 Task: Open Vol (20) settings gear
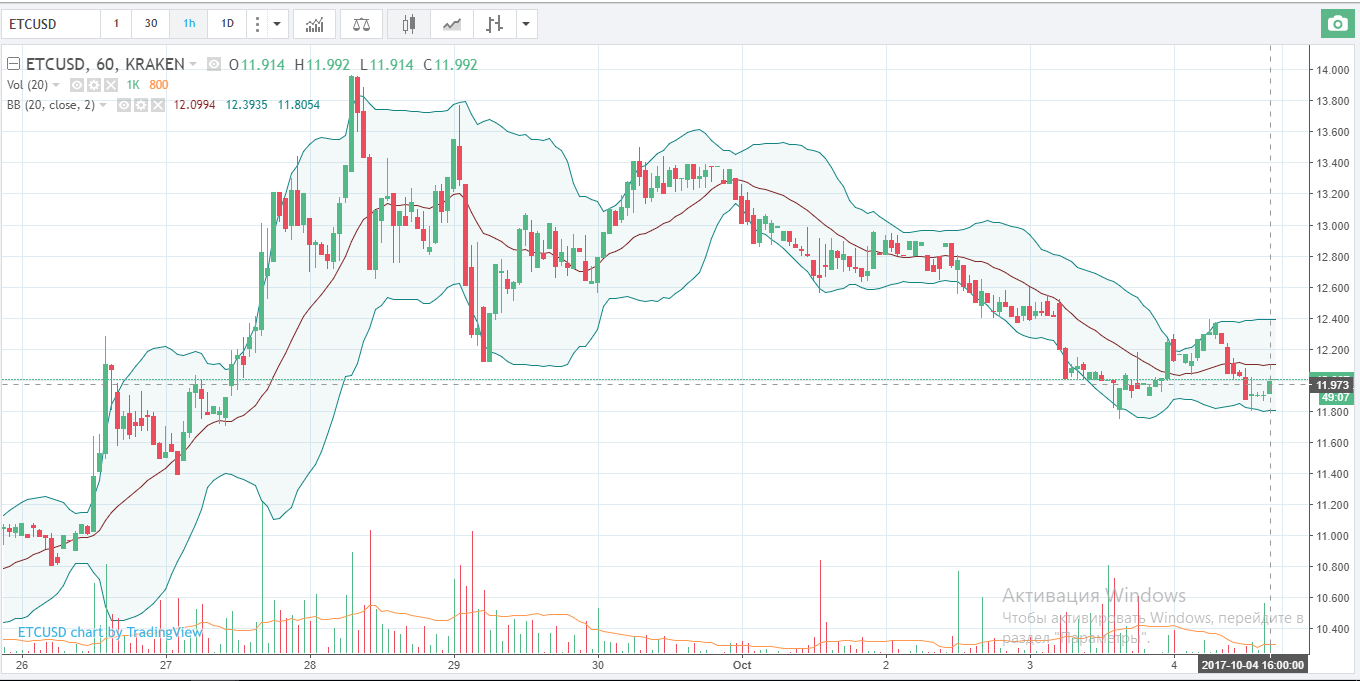(x=94, y=85)
